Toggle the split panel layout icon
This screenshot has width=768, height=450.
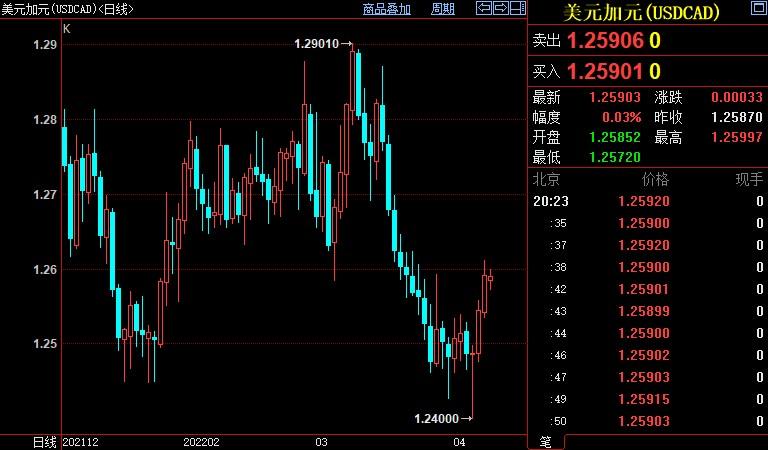pyautogui.click(x=515, y=9)
